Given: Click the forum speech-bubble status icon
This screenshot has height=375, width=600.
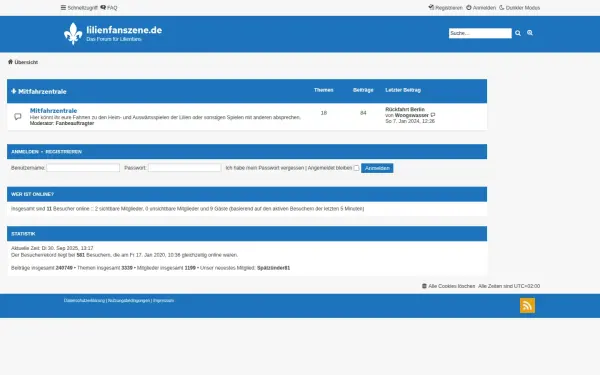Looking at the screenshot, I should point(18,116).
